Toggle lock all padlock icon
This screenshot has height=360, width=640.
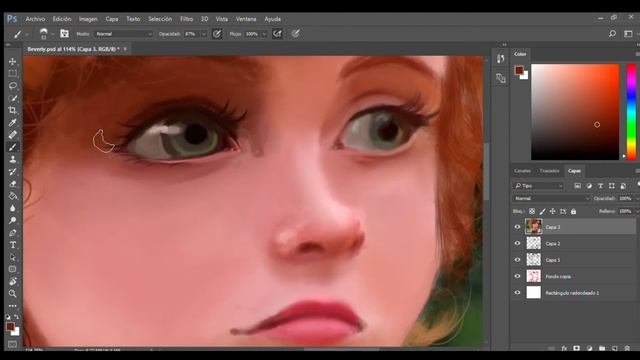[x=573, y=211]
